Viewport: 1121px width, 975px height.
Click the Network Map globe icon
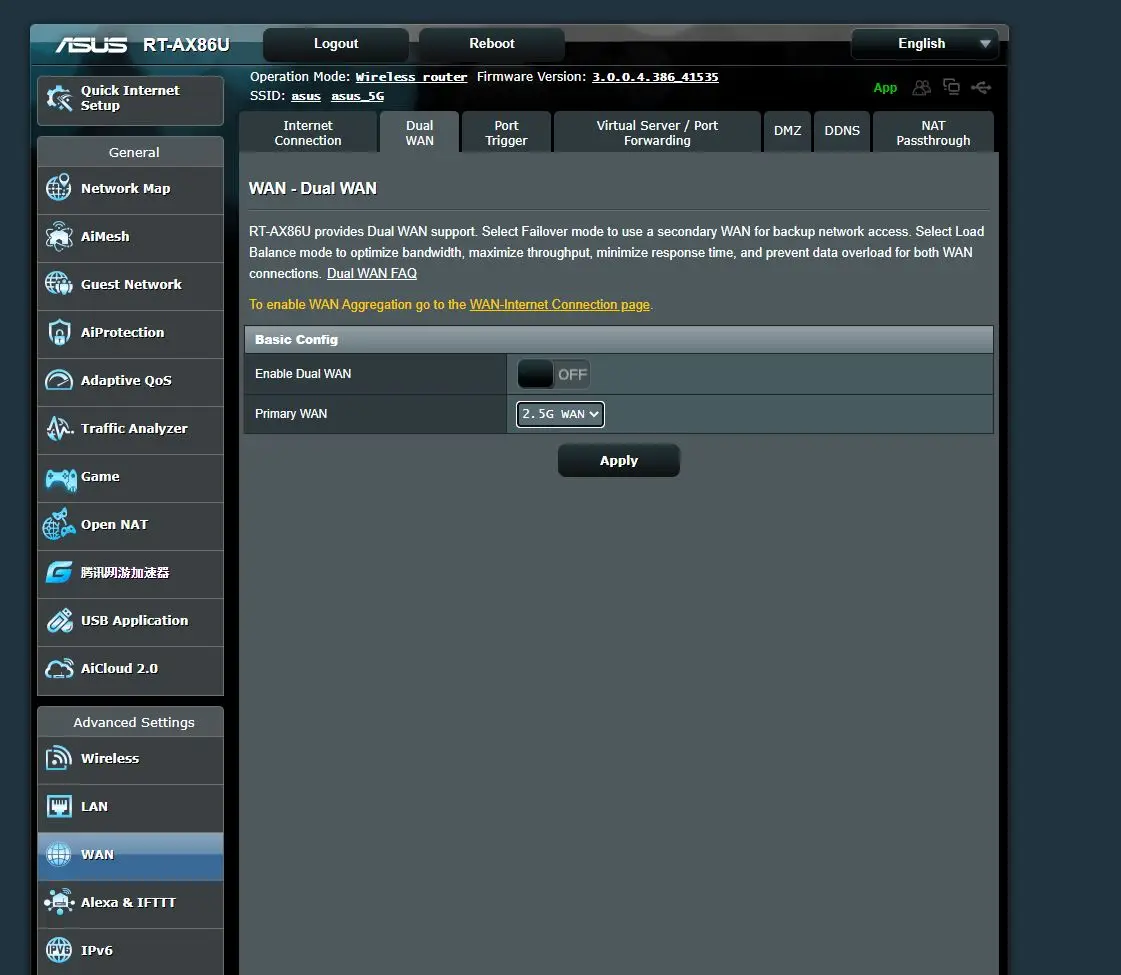coord(59,188)
